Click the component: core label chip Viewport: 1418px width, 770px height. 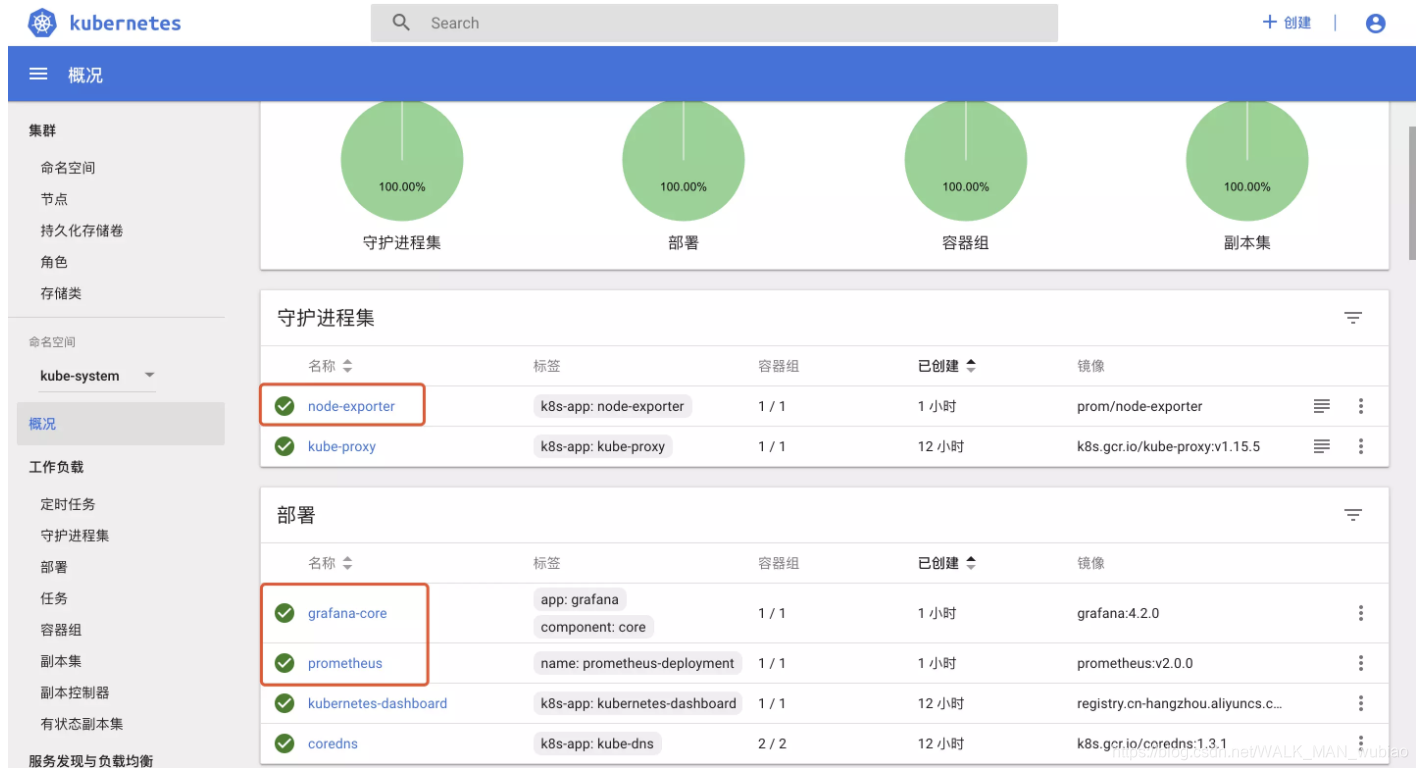point(593,627)
